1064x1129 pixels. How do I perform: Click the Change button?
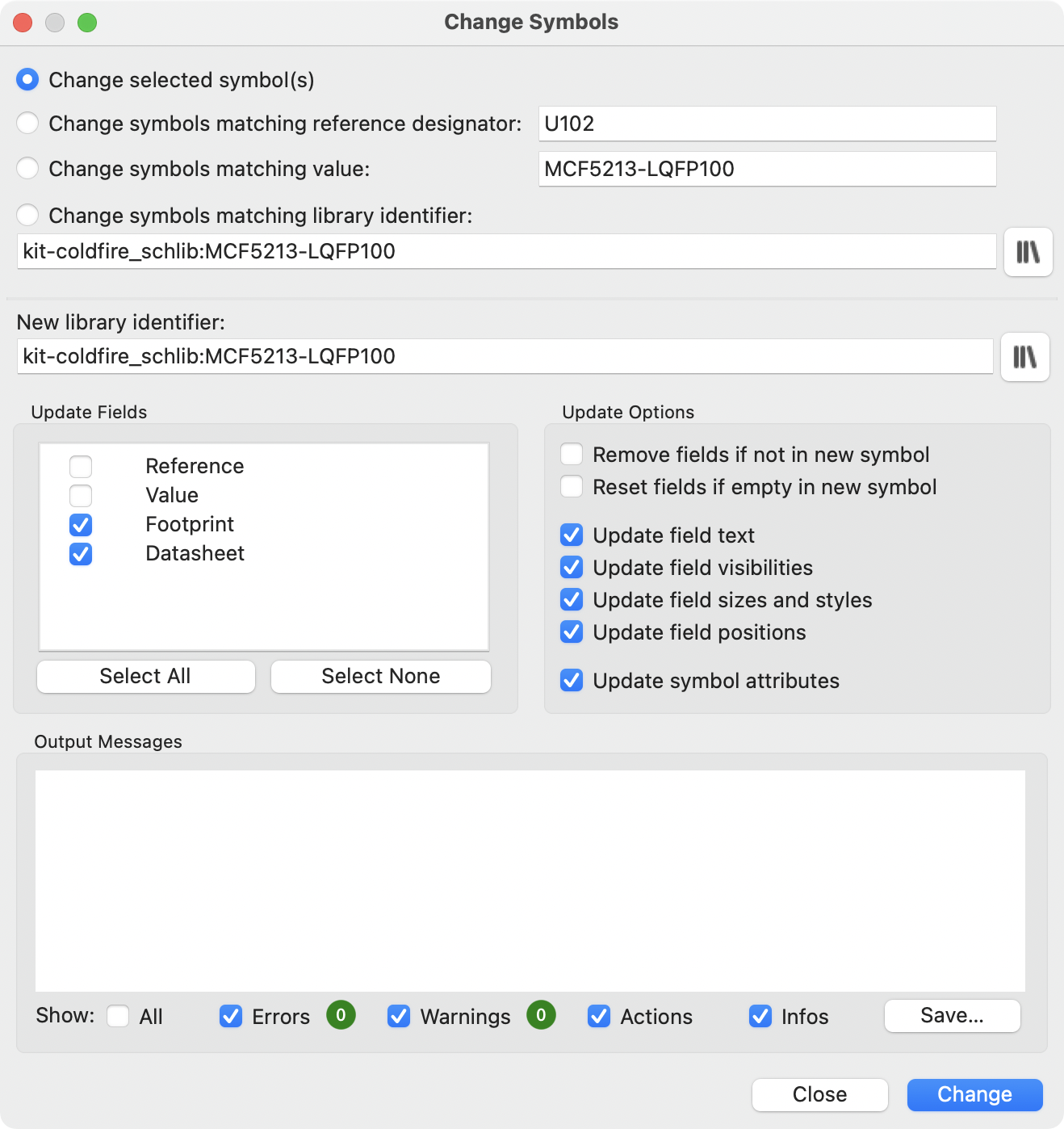(974, 1094)
